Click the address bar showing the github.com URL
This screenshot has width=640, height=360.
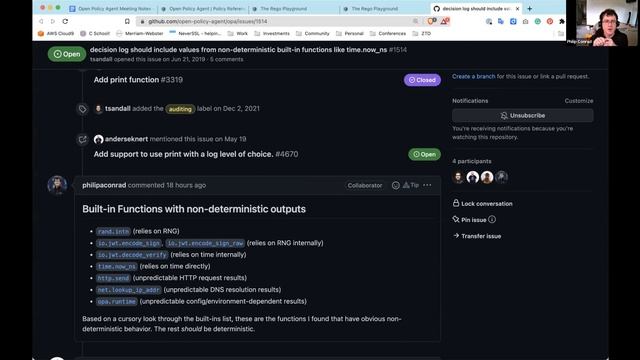pyautogui.click(x=278, y=21)
